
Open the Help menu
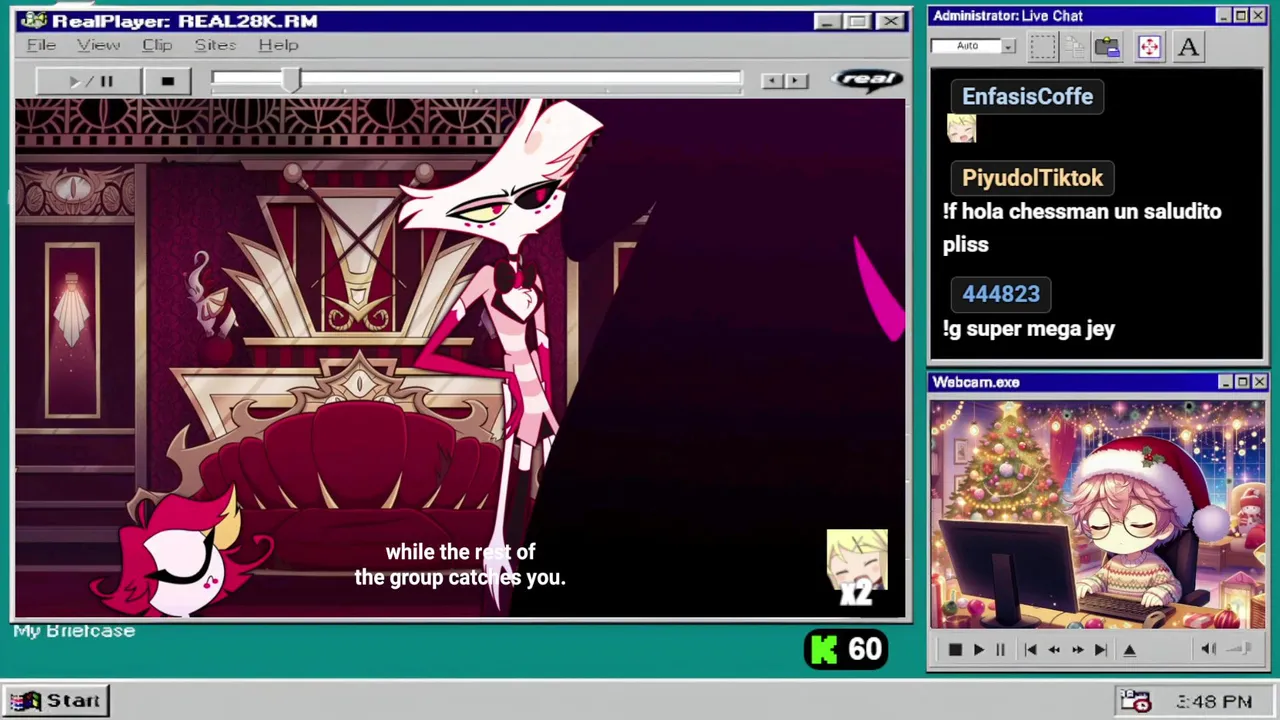click(x=278, y=45)
